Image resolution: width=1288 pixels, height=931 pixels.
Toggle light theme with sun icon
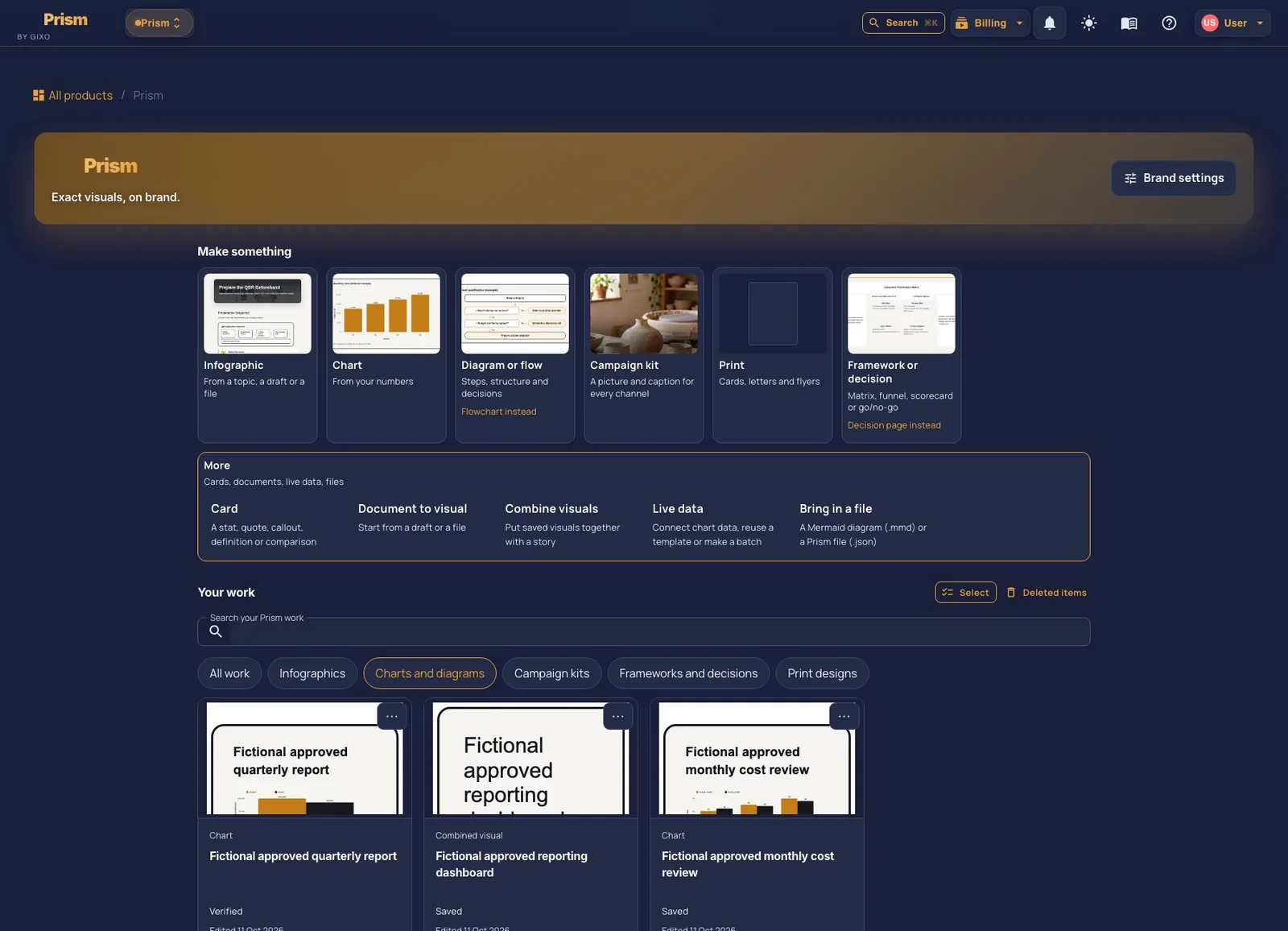[x=1089, y=23]
